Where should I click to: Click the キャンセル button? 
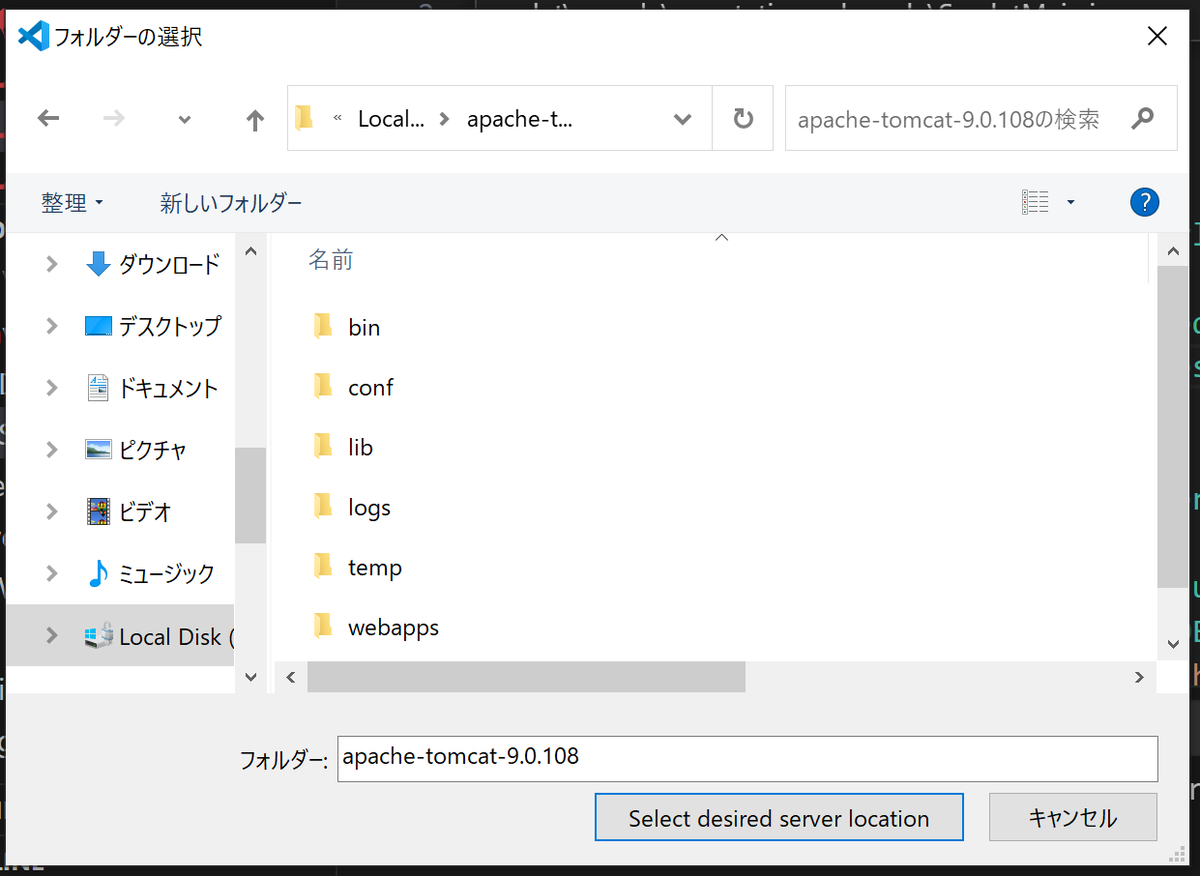coord(1073,818)
